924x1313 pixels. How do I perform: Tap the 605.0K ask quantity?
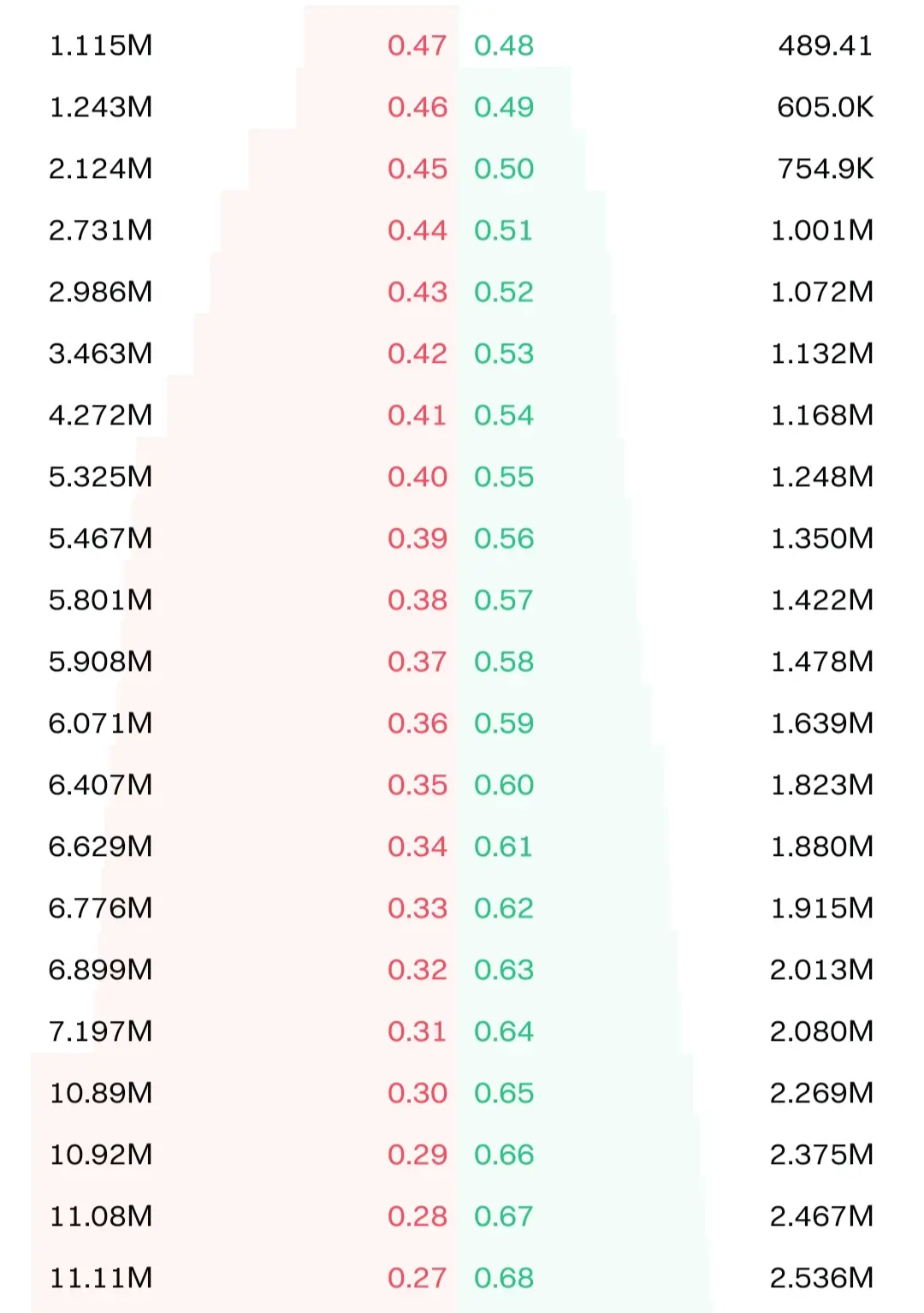click(x=826, y=107)
